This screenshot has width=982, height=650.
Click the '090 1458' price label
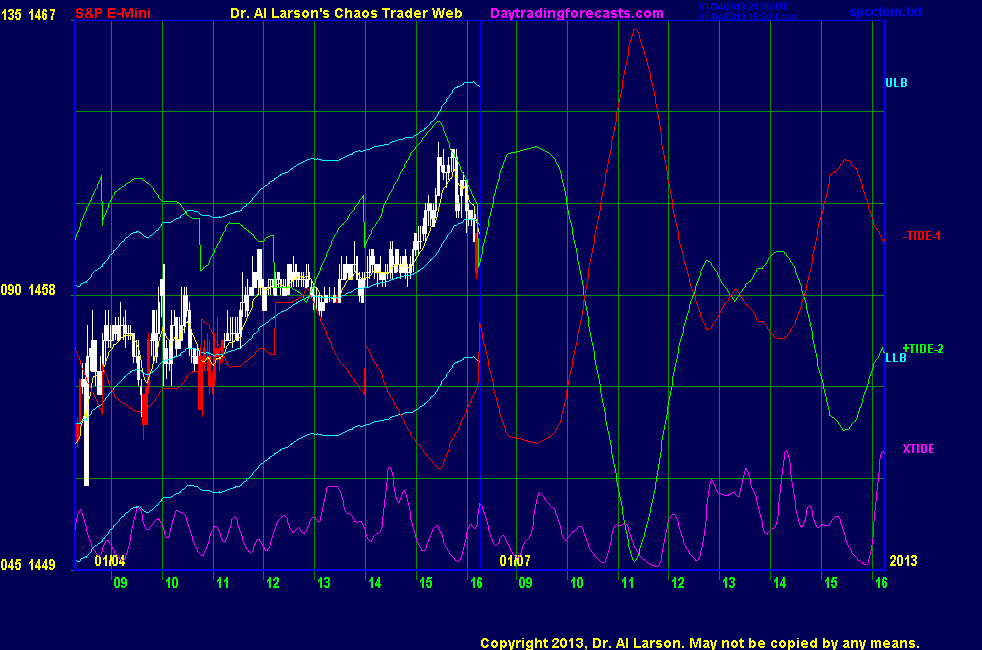(x=28, y=290)
